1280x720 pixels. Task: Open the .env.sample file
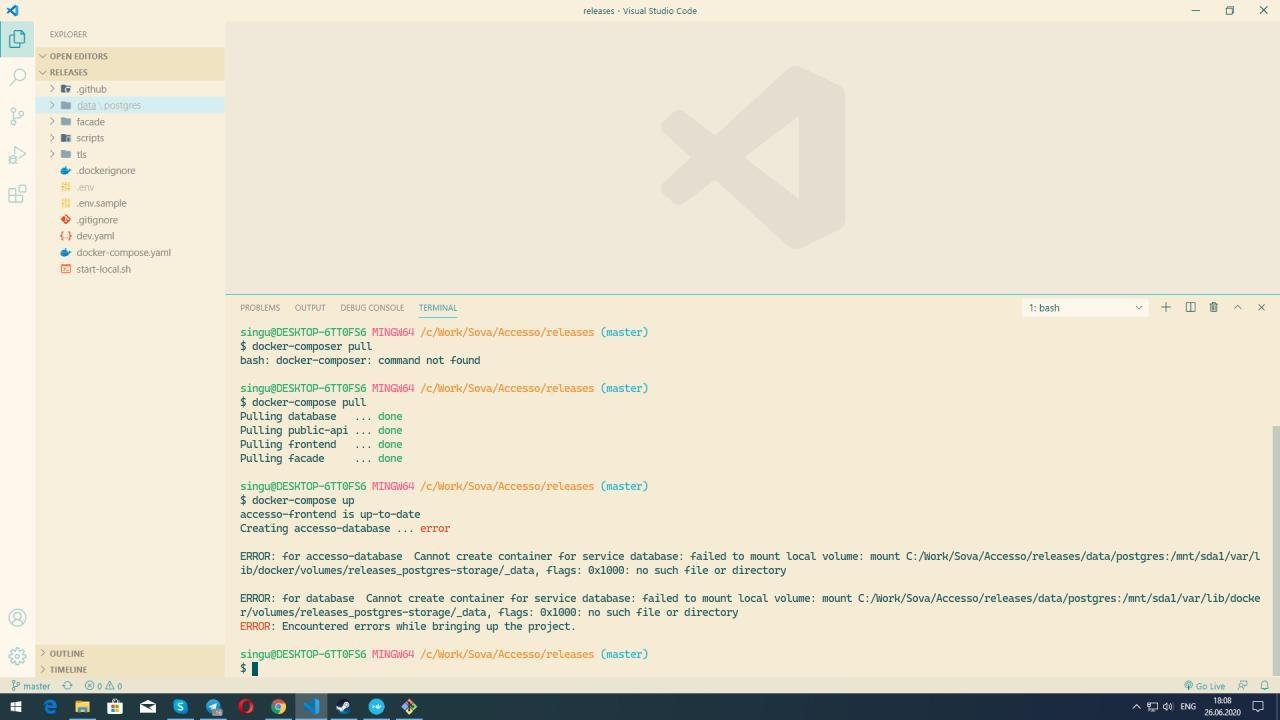pyautogui.click(x=130, y=203)
